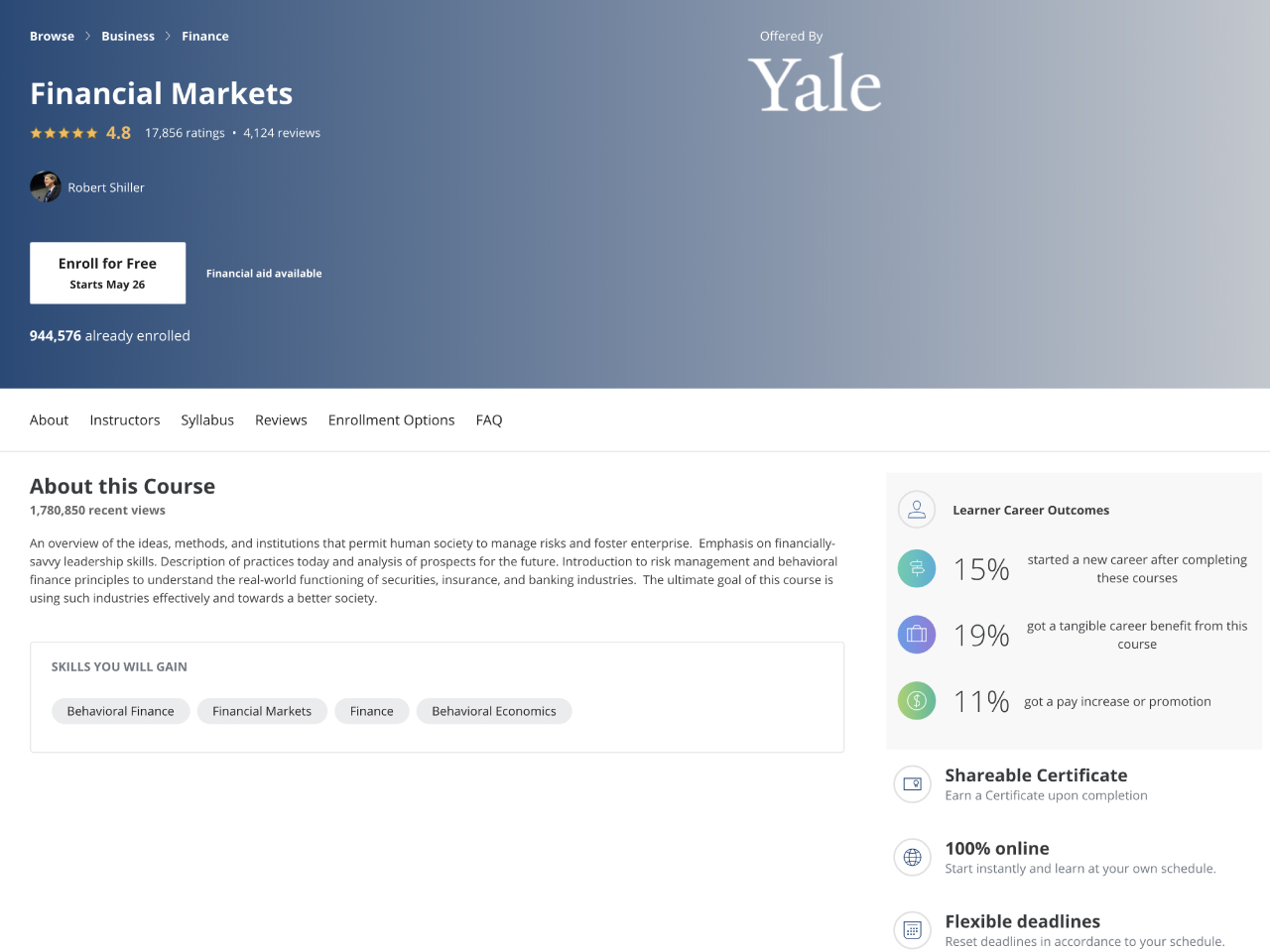The height and width of the screenshot is (952, 1270).
Task: Click the briefcase icon beside 19%
Action: pyautogui.click(x=917, y=635)
